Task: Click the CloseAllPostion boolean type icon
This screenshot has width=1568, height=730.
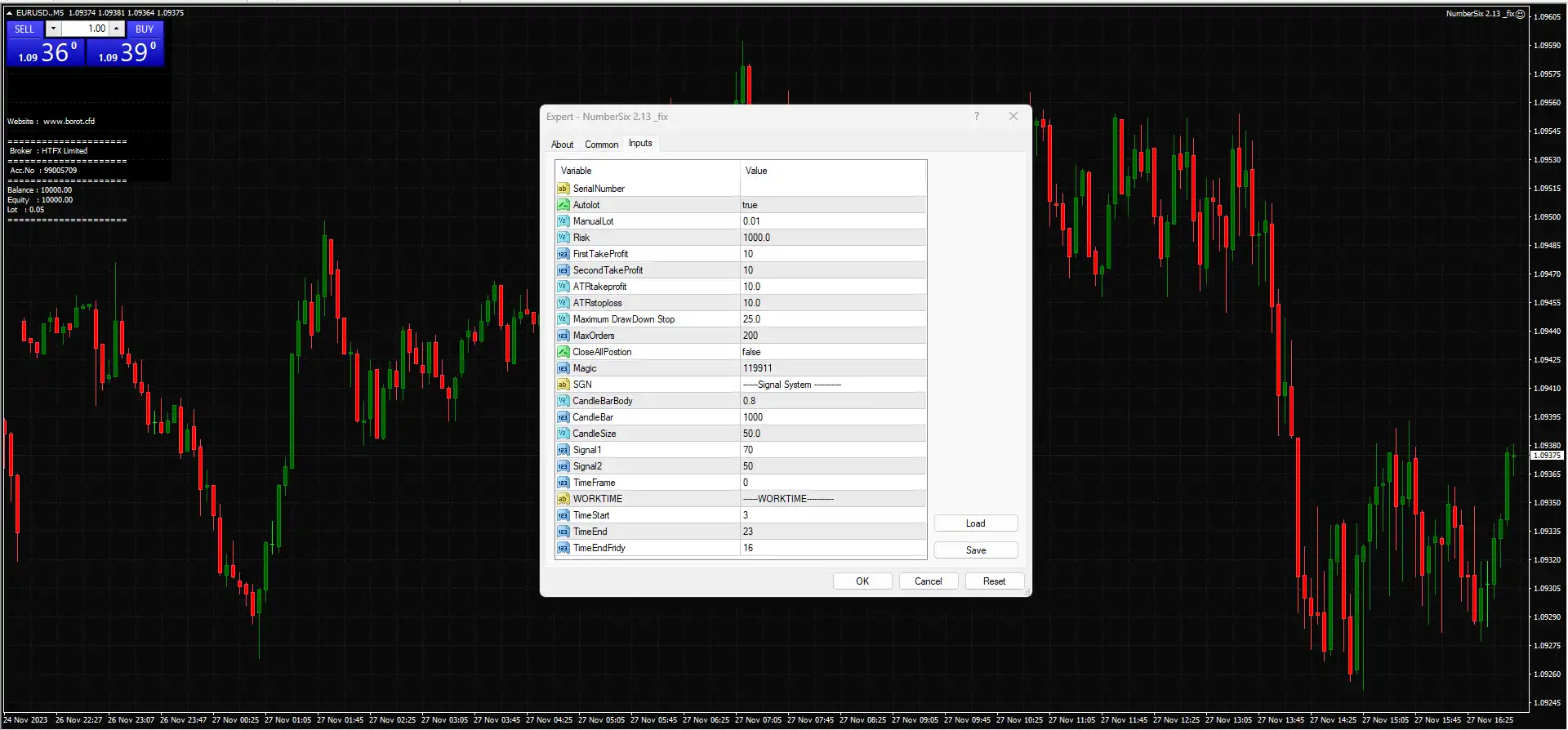Action: pos(563,352)
